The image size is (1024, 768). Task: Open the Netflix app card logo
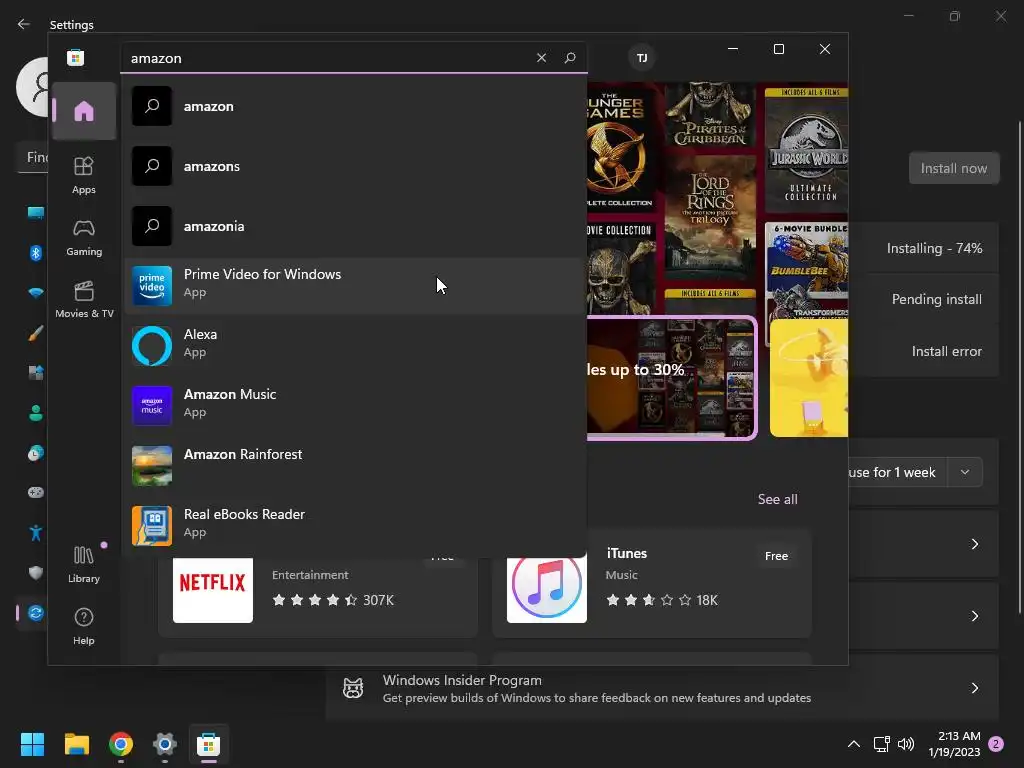(212, 590)
